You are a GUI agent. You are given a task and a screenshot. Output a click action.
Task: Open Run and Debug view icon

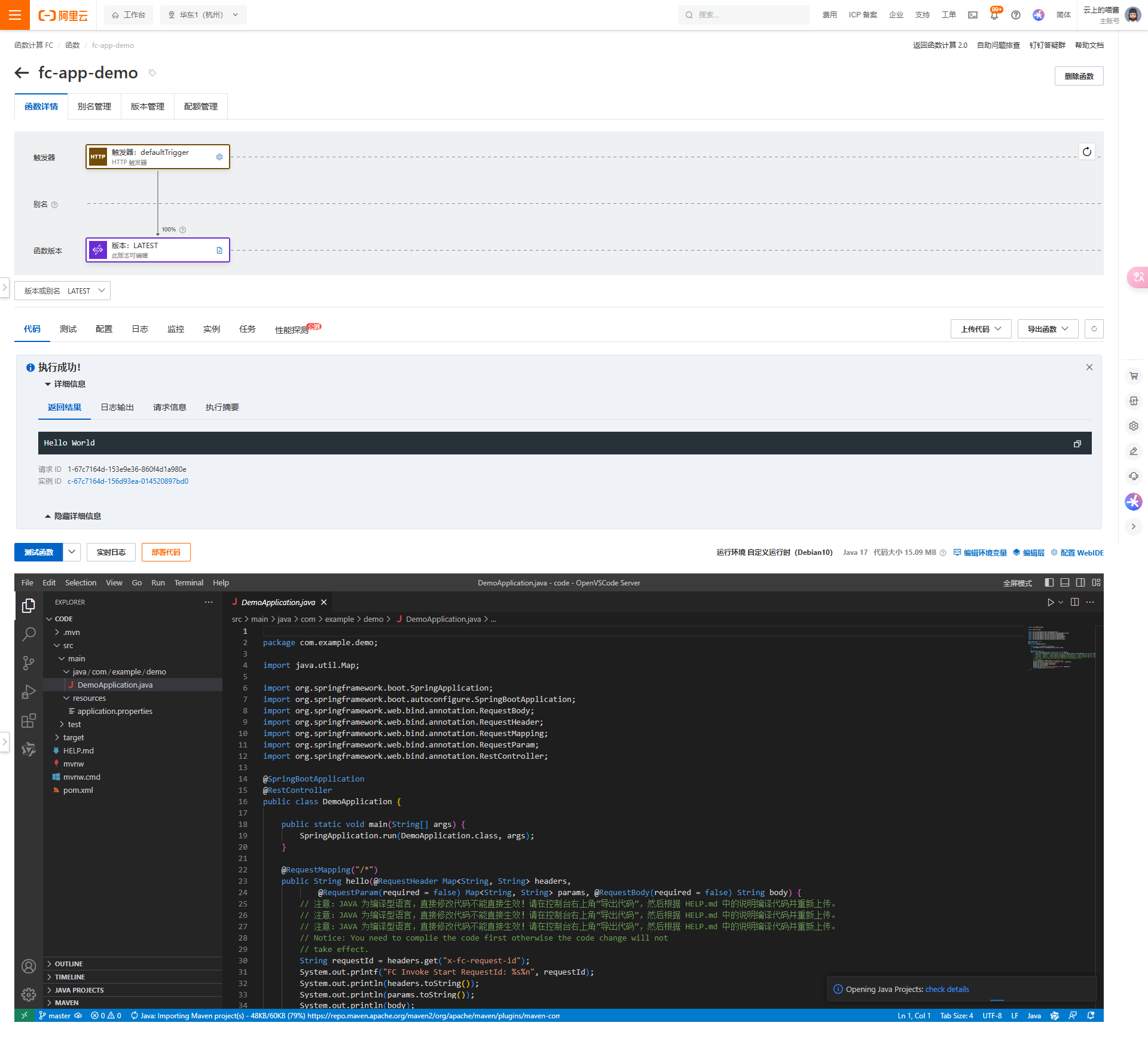(28, 692)
